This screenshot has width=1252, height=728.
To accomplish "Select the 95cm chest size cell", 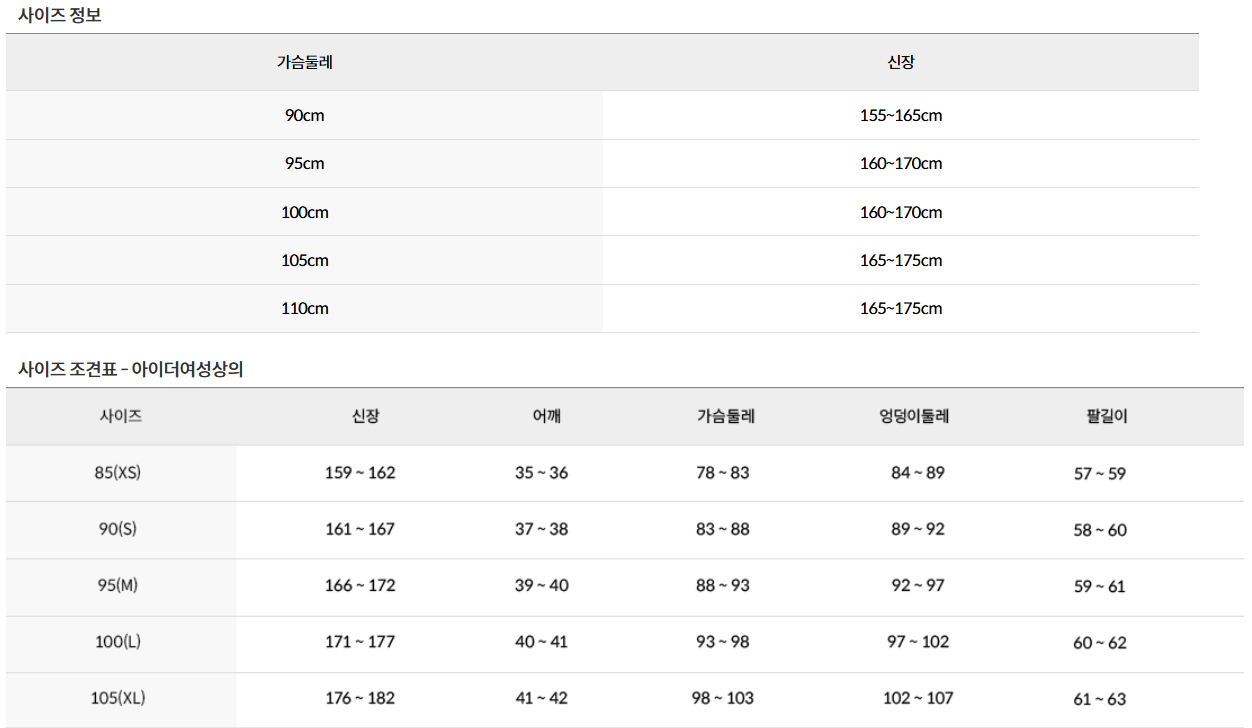I will (304, 163).
